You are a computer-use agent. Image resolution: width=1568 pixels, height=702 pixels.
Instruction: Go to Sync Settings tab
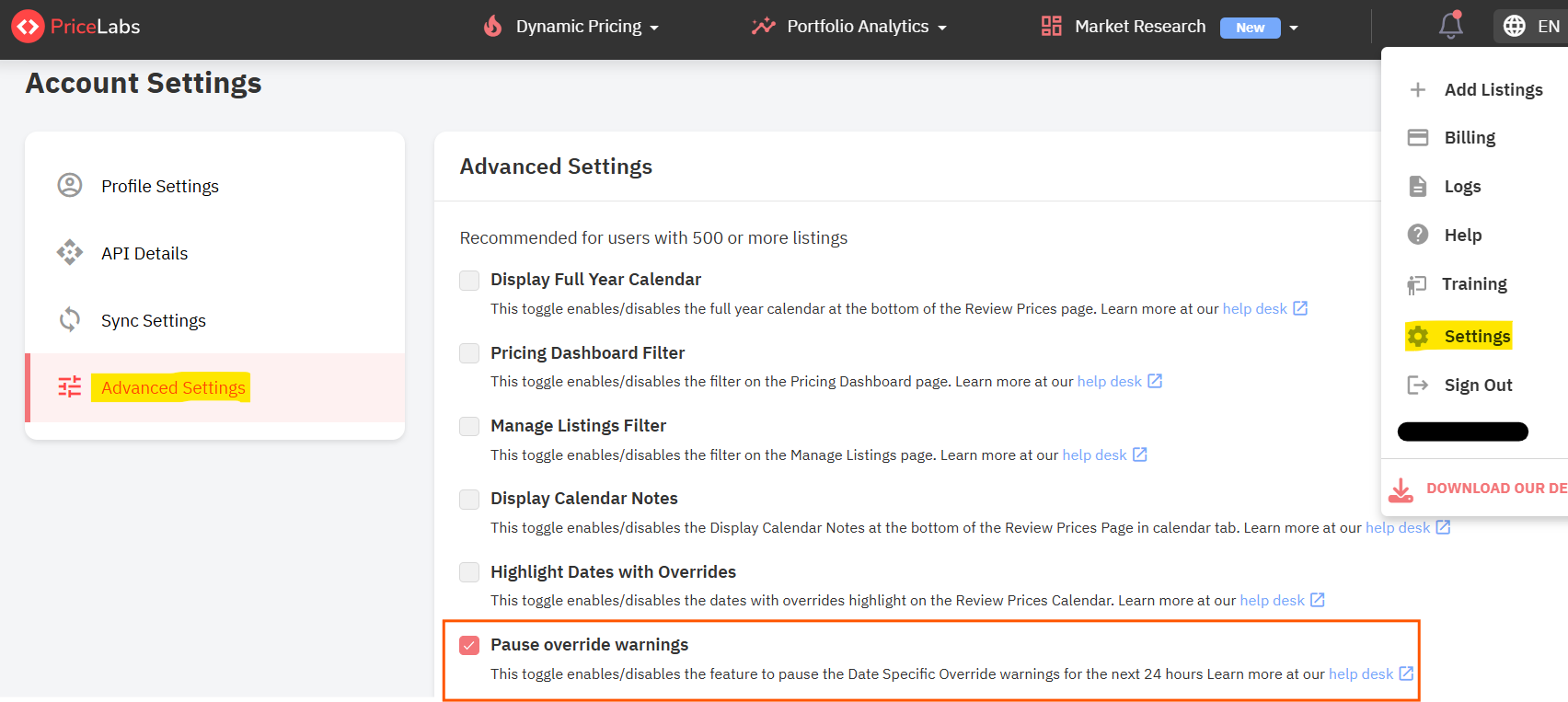pos(215,320)
